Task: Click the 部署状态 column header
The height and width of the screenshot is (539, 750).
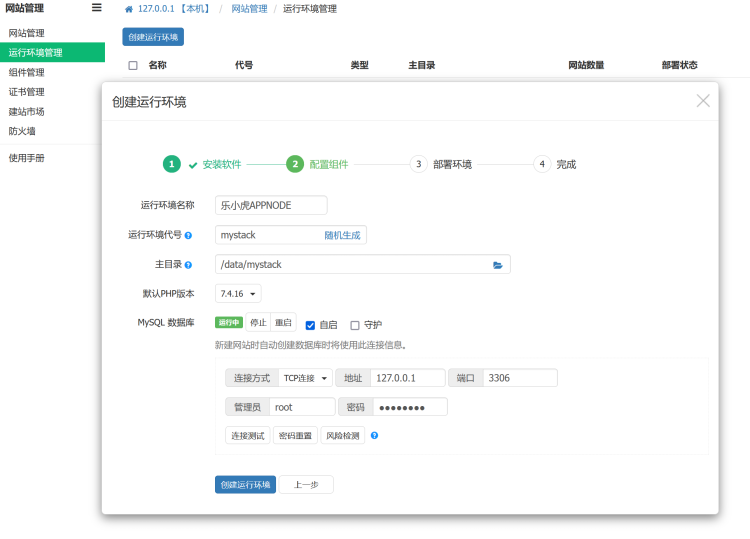Action: [680, 66]
